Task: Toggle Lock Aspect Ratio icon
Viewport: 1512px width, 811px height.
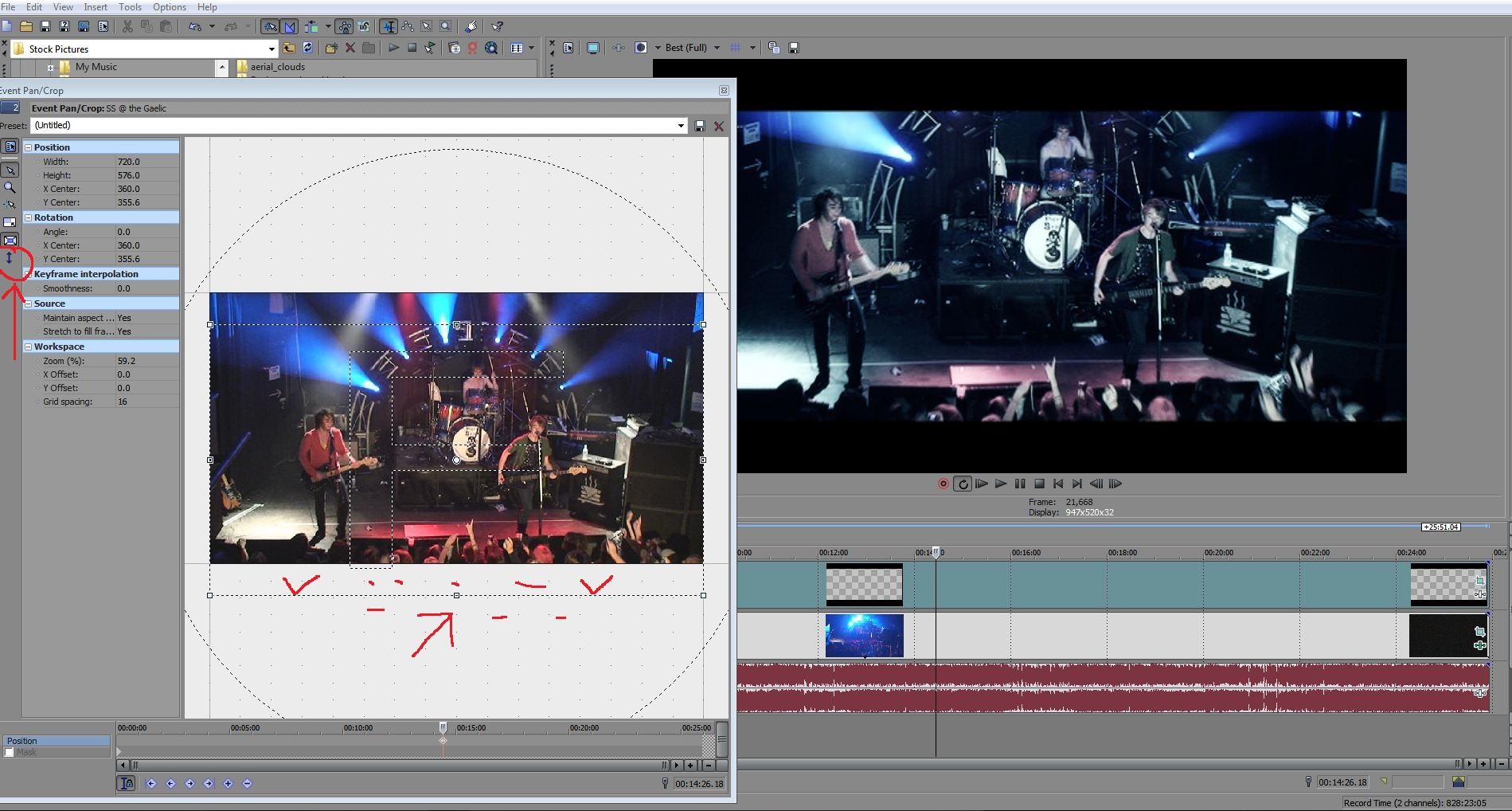Action: tap(10, 222)
